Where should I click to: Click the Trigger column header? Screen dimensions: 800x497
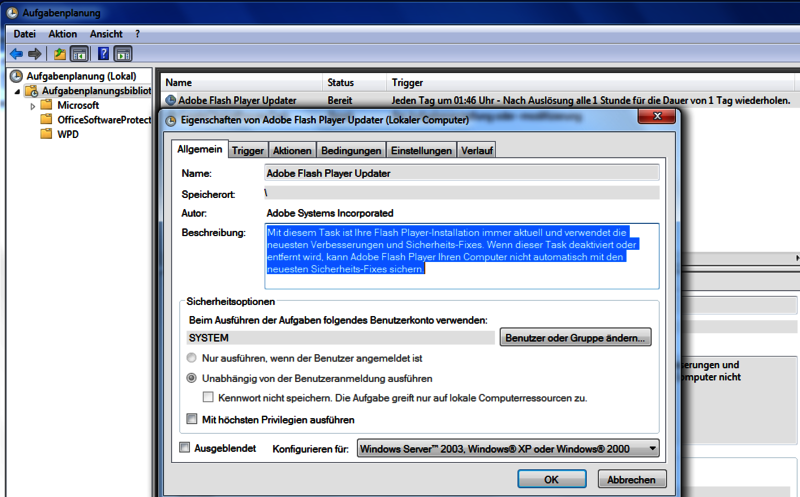click(590, 83)
